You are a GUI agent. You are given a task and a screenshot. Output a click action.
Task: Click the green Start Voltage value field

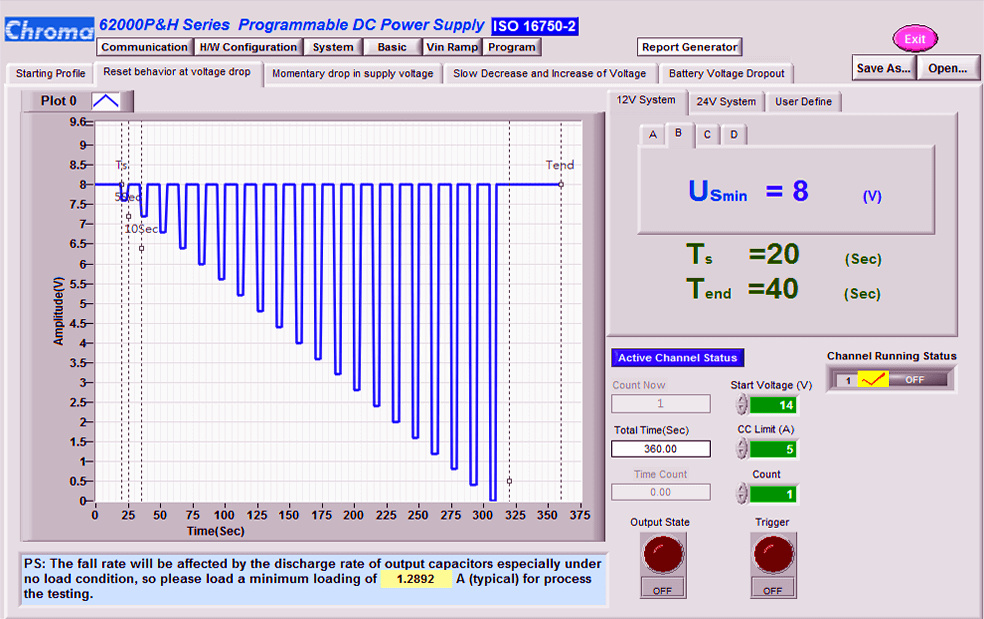(773, 405)
